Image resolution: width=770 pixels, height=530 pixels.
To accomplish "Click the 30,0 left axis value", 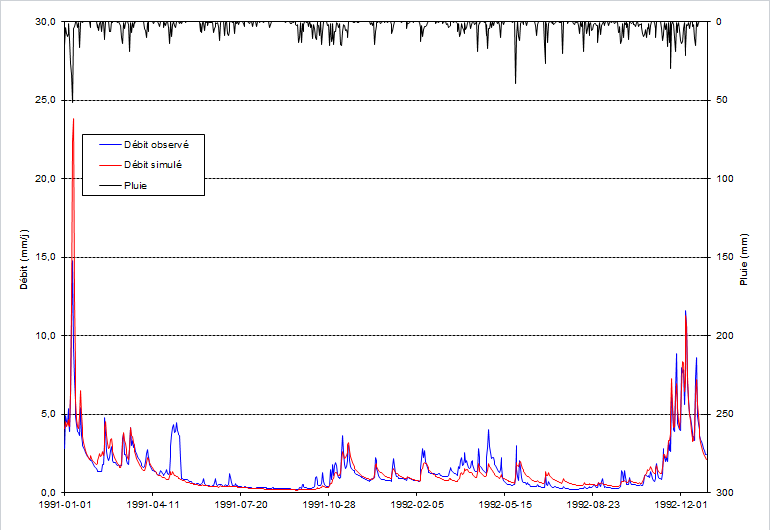I will [x=45, y=22].
